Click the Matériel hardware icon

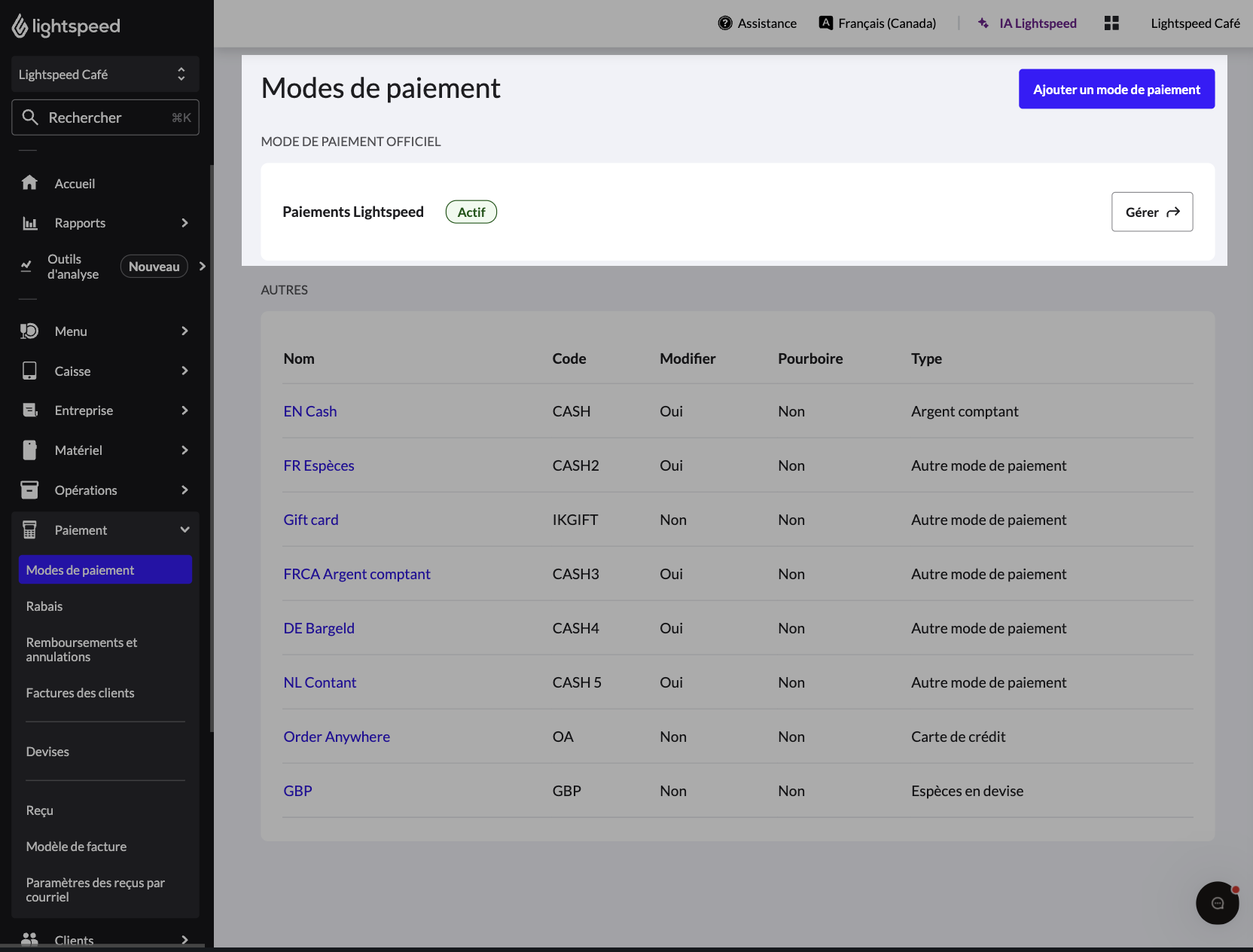click(29, 450)
